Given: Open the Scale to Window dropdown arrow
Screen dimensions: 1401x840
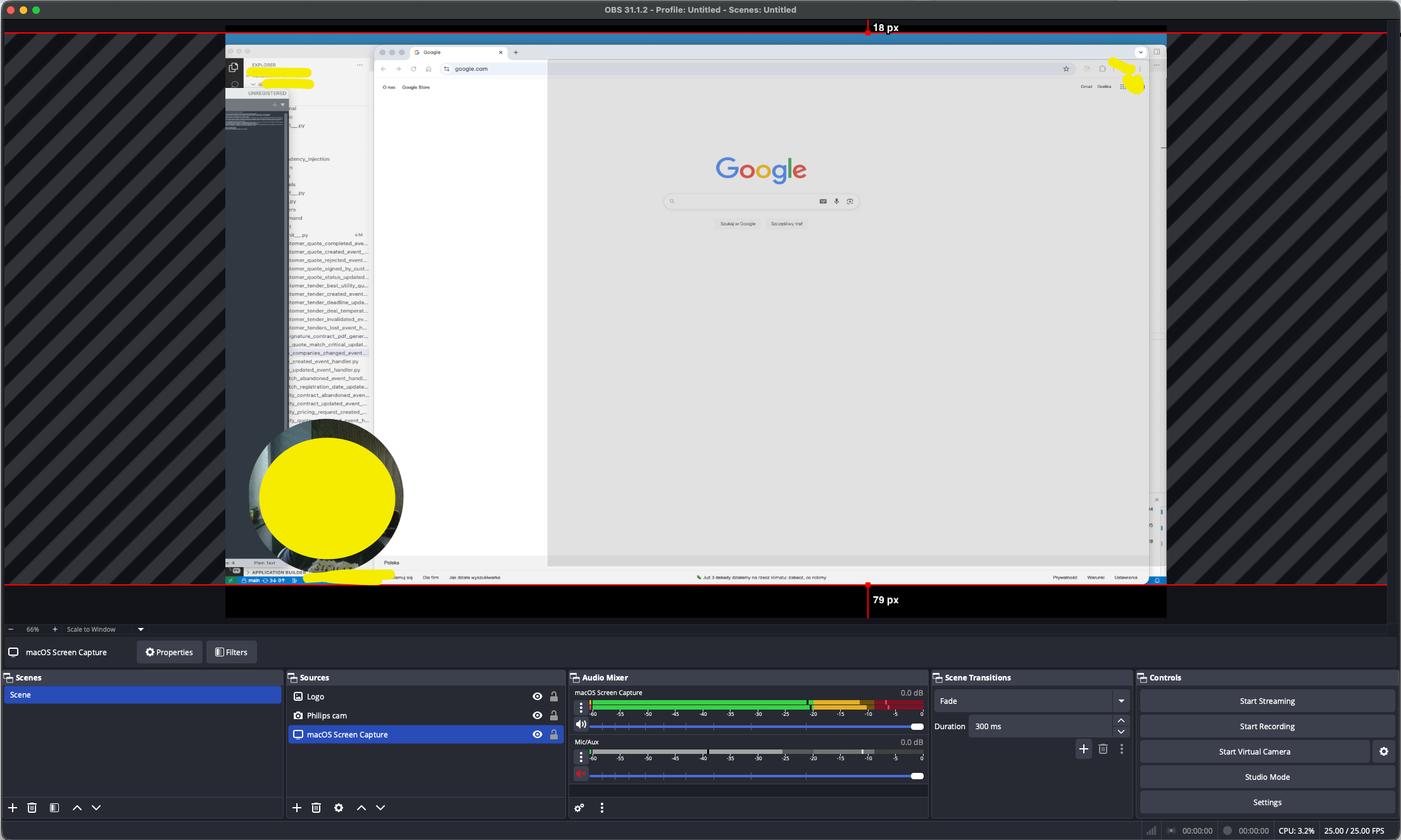Looking at the screenshot, I should 141,629.
